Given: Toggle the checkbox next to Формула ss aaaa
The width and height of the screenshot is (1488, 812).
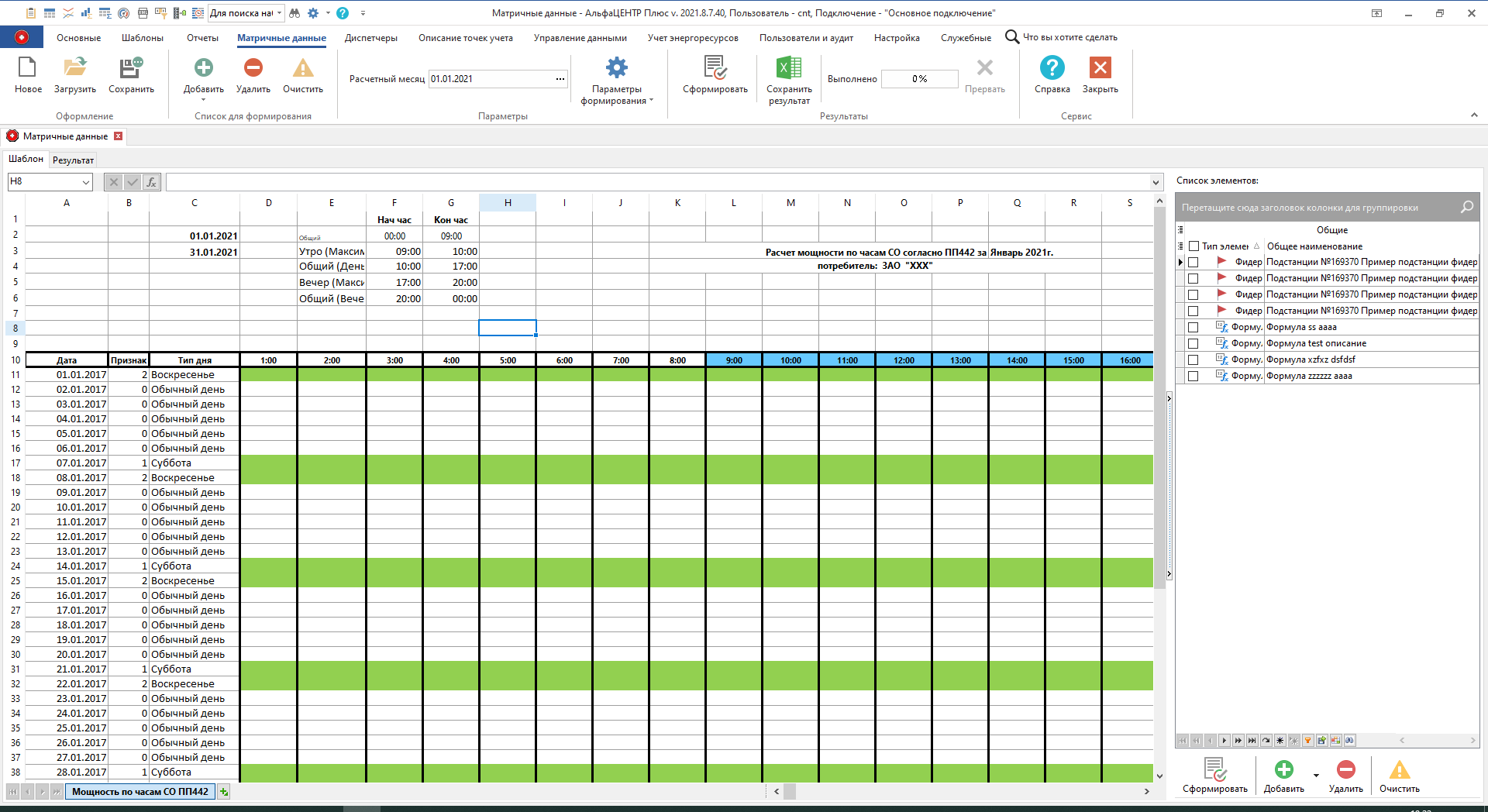Looking at the screenshot, I should pos(1193,327).
